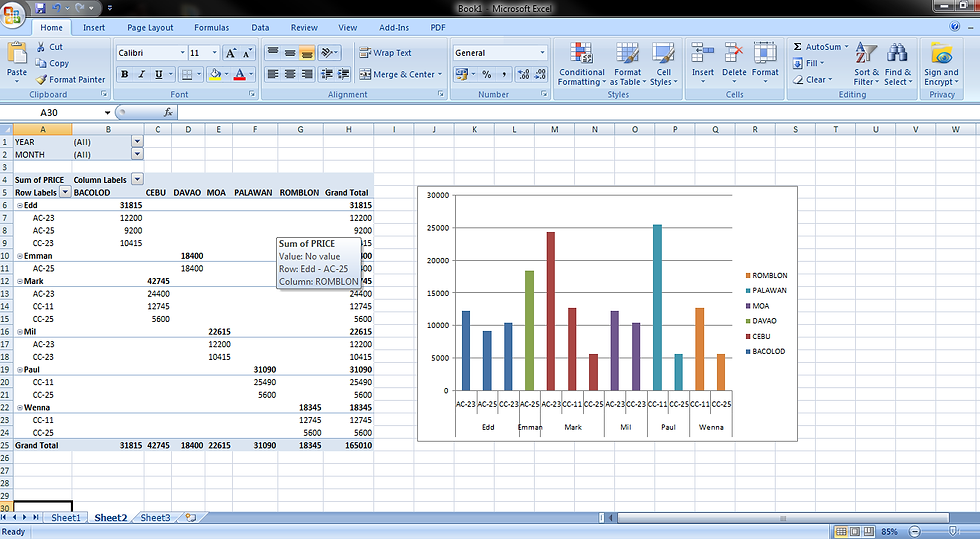Viewport: 980px width, 539px height.
Task: Open MONTH filter dropdown in B2
Action: coord(137,154)
